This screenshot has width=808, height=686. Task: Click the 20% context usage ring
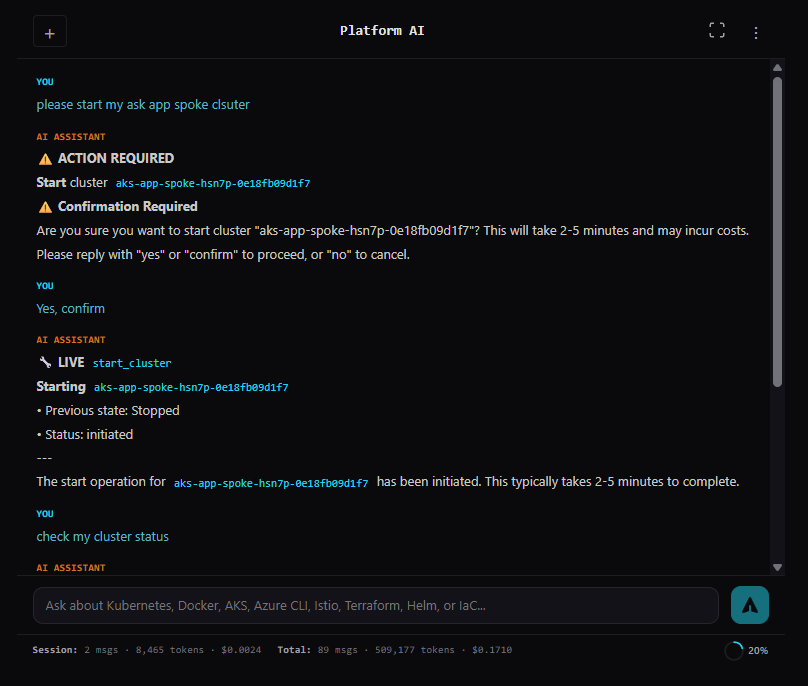click(733, 650)
